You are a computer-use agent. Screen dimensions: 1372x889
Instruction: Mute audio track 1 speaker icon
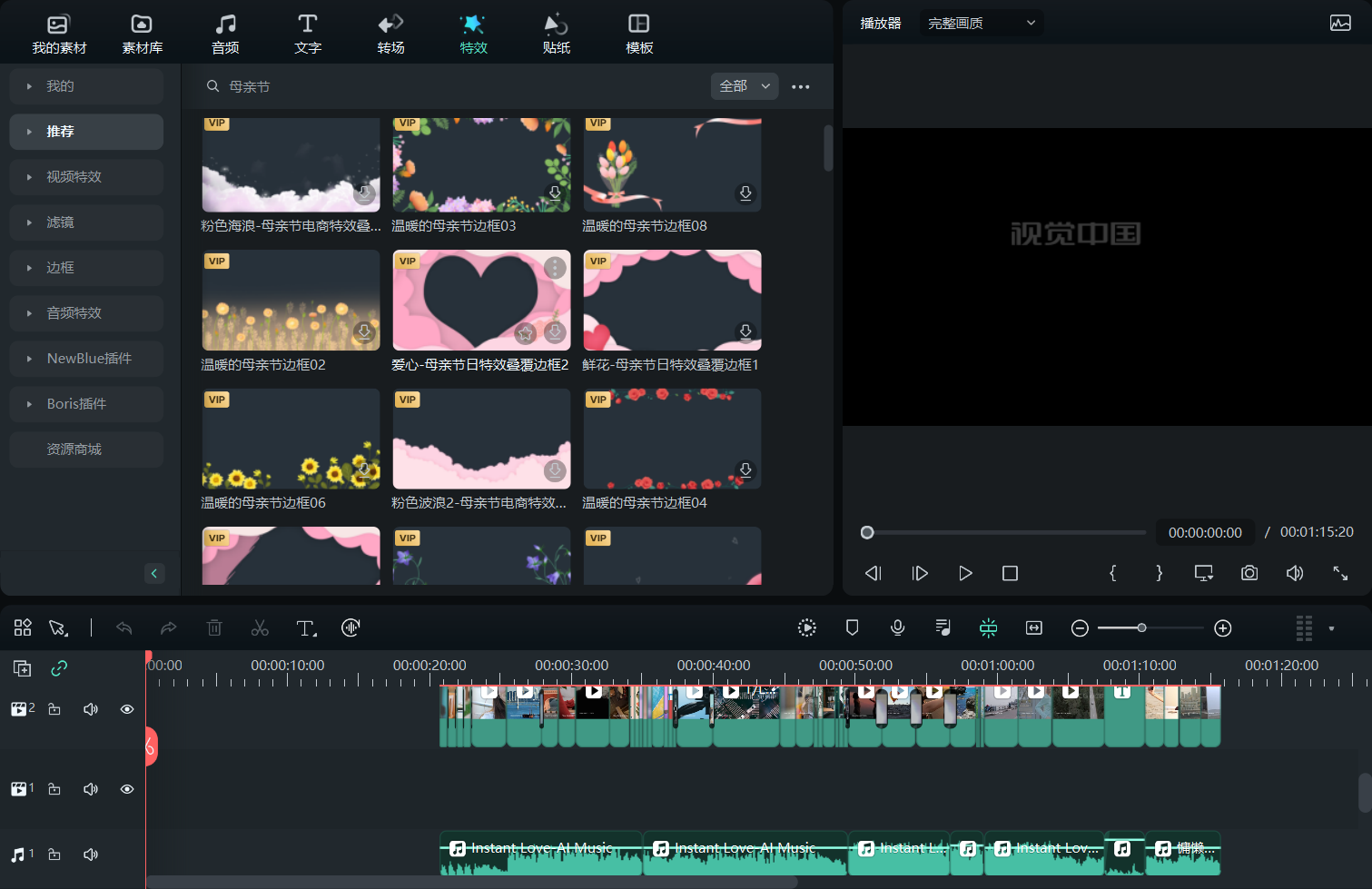point(91,854)
